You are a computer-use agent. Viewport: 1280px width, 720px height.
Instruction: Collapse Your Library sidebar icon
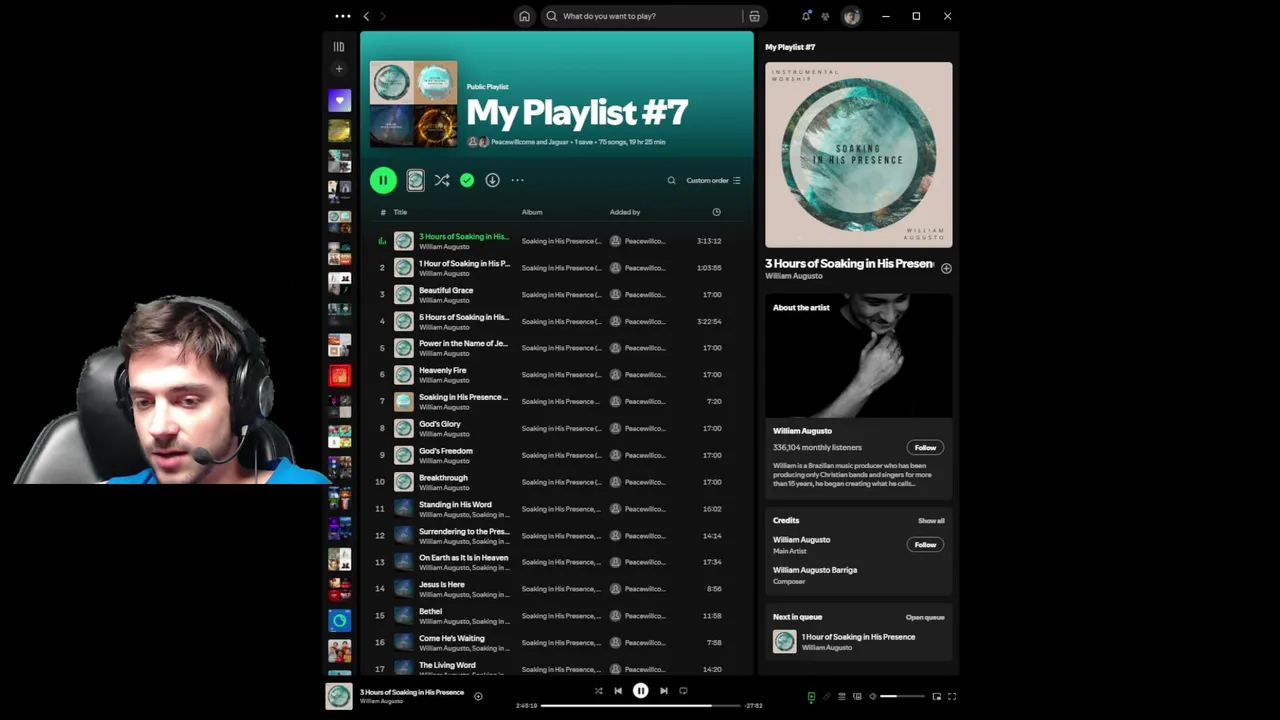click(x=339, y=47)
